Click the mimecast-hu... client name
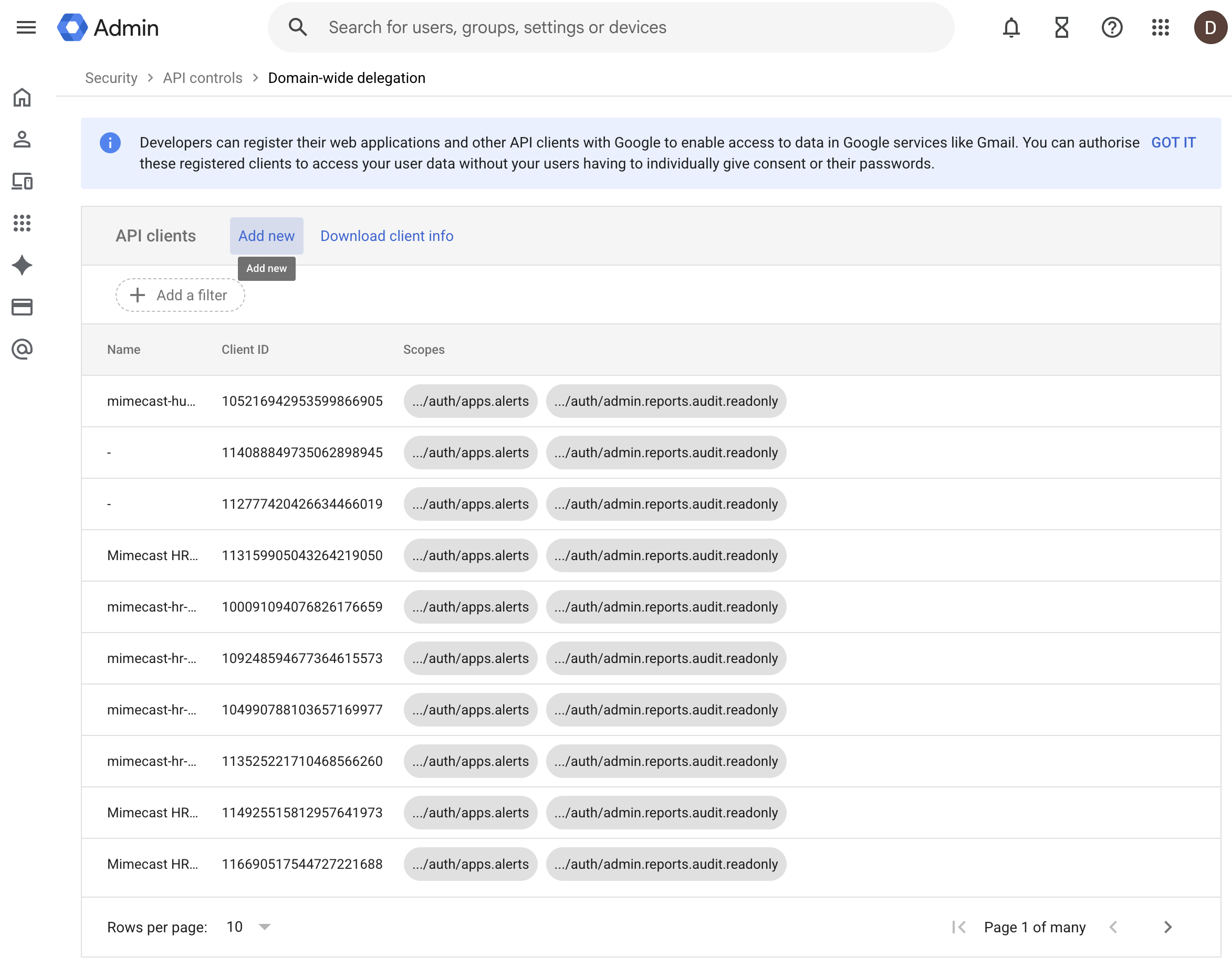 tap(151, 401)
